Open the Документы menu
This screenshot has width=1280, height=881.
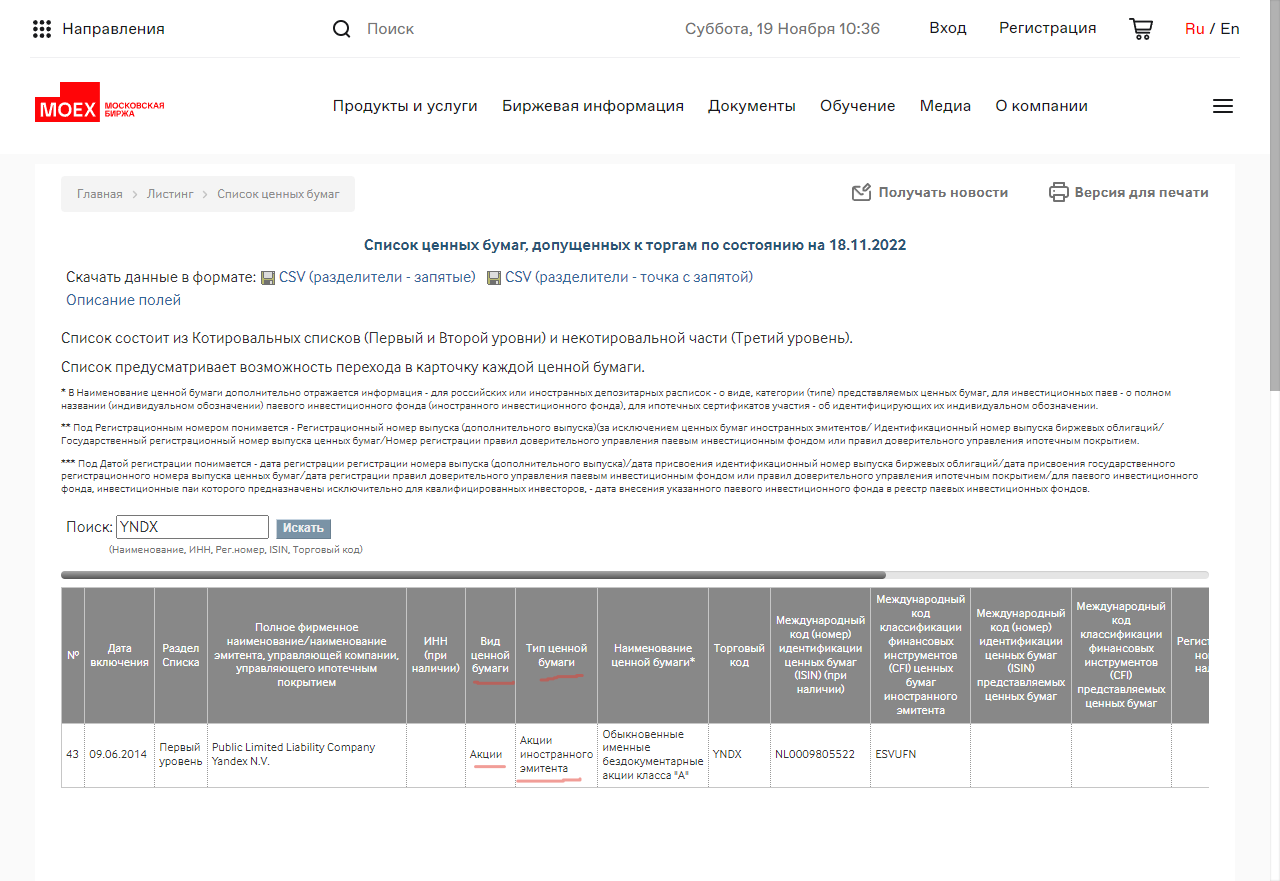click(752, 106)
